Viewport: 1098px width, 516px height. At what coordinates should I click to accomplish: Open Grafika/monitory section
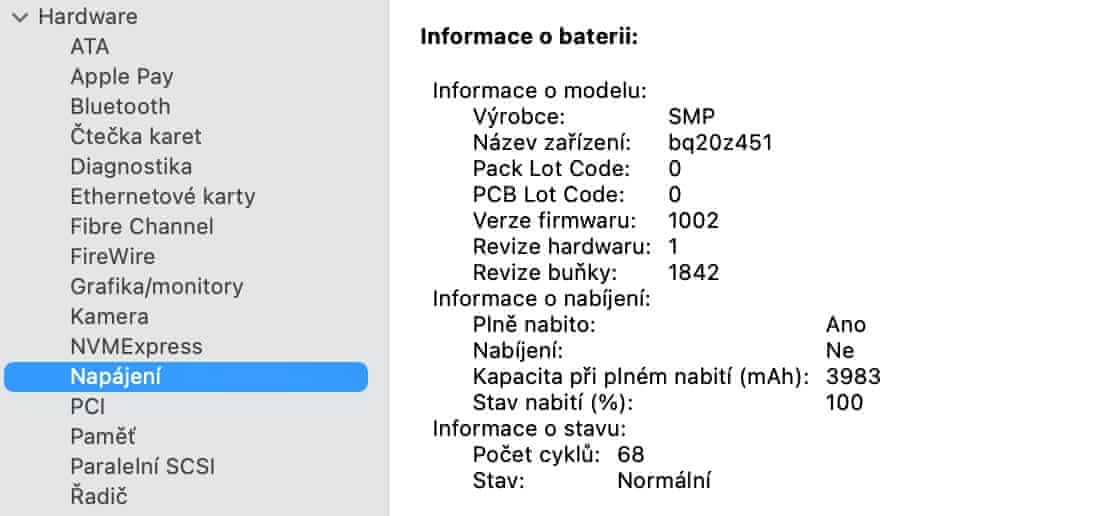pyautogui.click(x=156, y=286)
